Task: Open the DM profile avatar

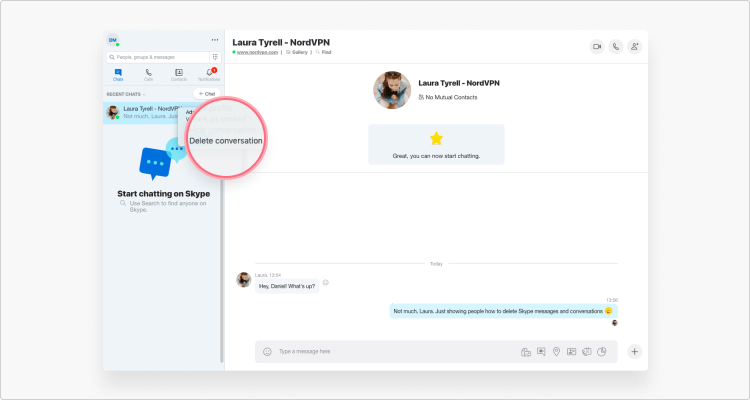Action: [x=113, y=40]
